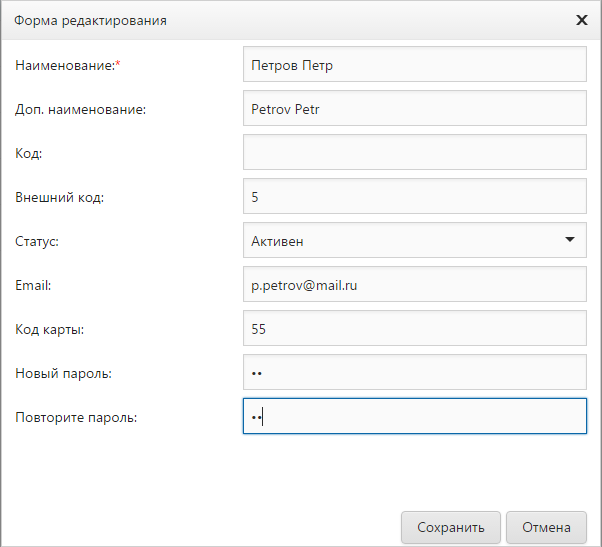Focus the Наименование field with Петров Петр

tap(414, 66)
